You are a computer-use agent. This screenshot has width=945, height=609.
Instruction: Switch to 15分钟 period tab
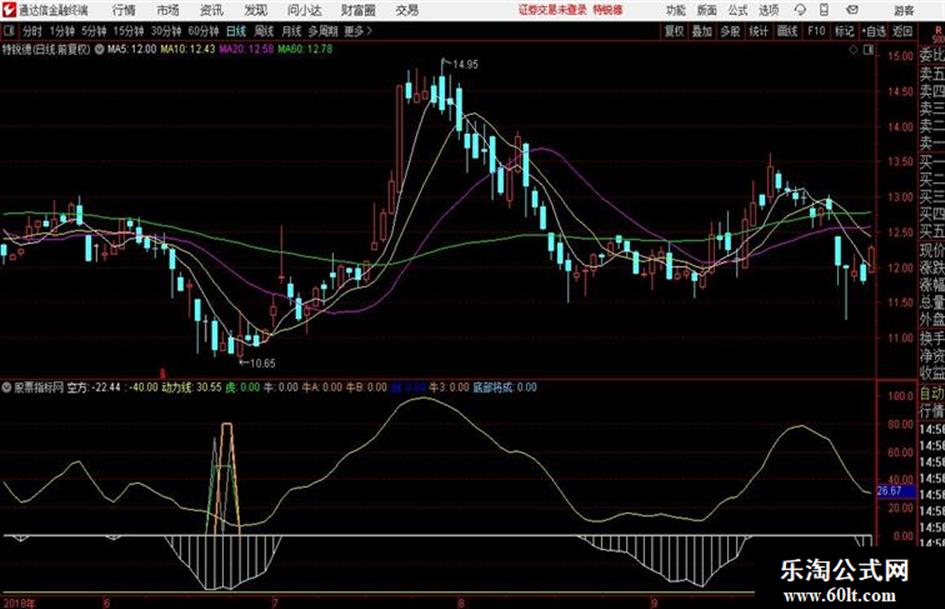pos(128,31)
